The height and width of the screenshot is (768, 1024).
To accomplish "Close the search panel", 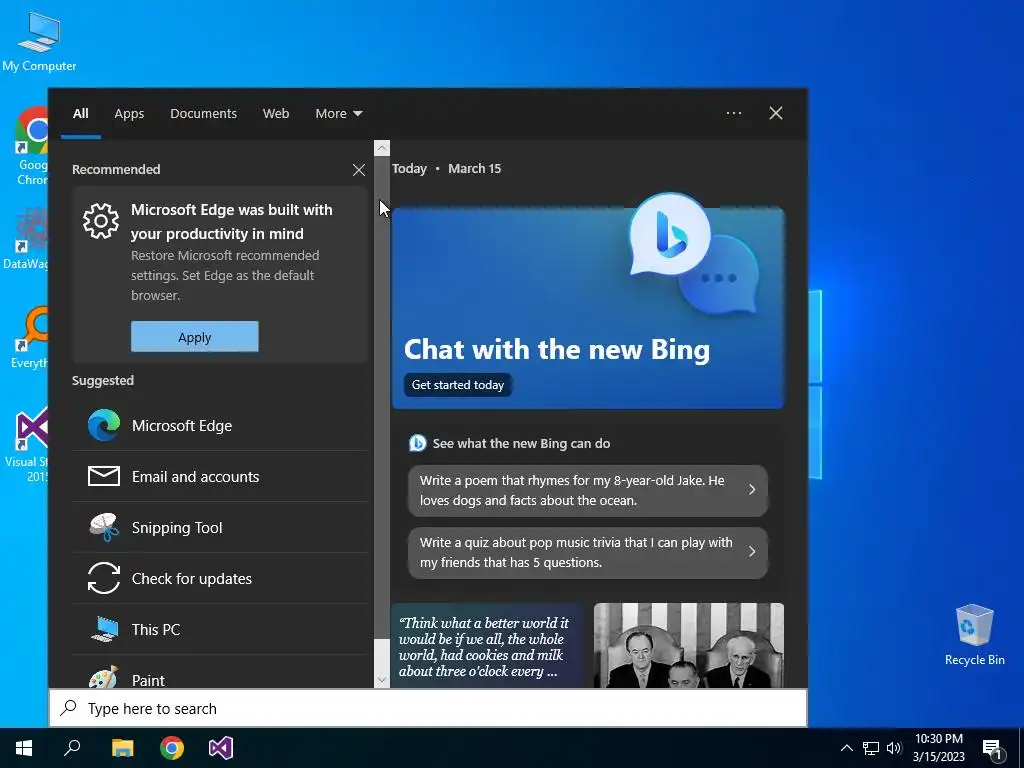I will coord(776,113).
